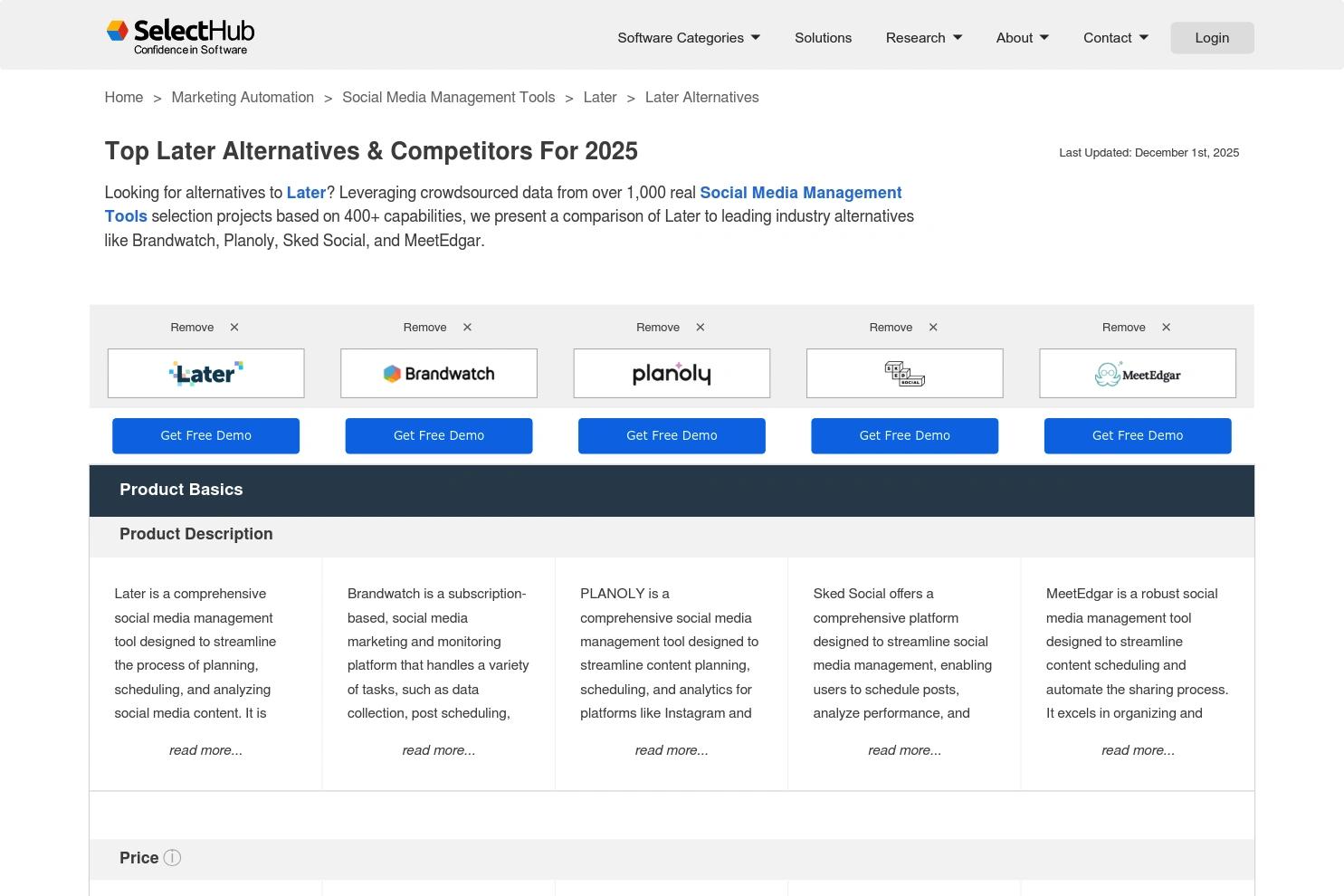1344x896 pixels.
Task: Click the Later product logo
Action: point(206,373)
